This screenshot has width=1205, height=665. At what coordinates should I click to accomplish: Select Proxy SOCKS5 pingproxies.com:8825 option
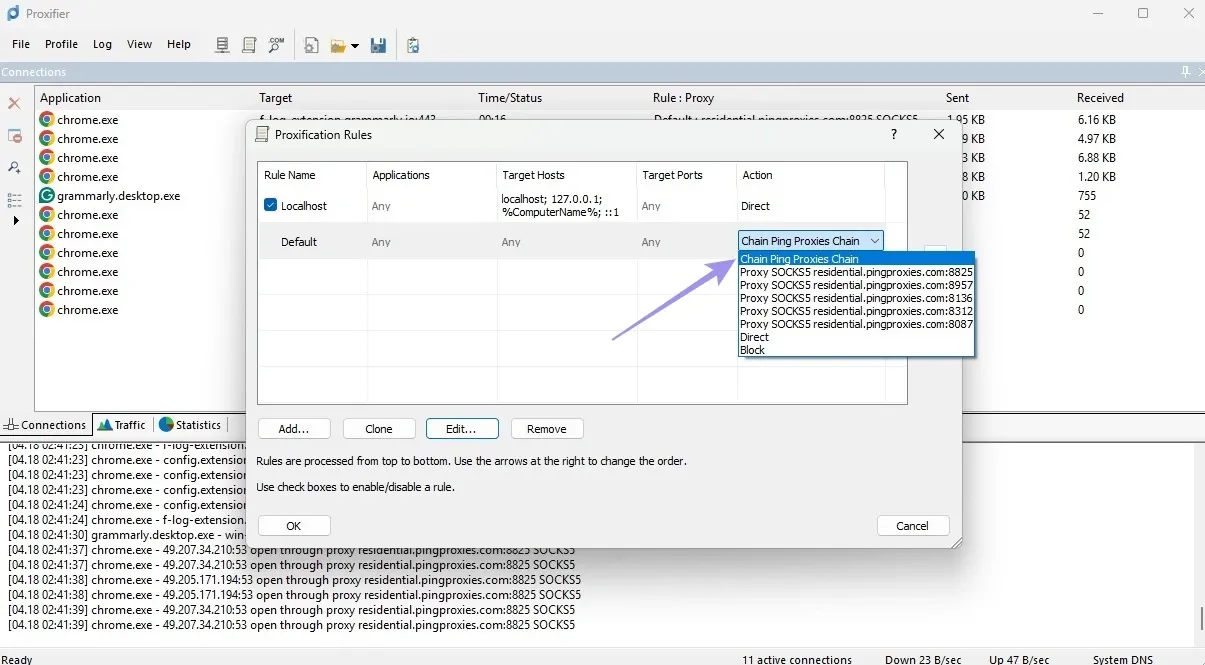(x=856, y=272)
